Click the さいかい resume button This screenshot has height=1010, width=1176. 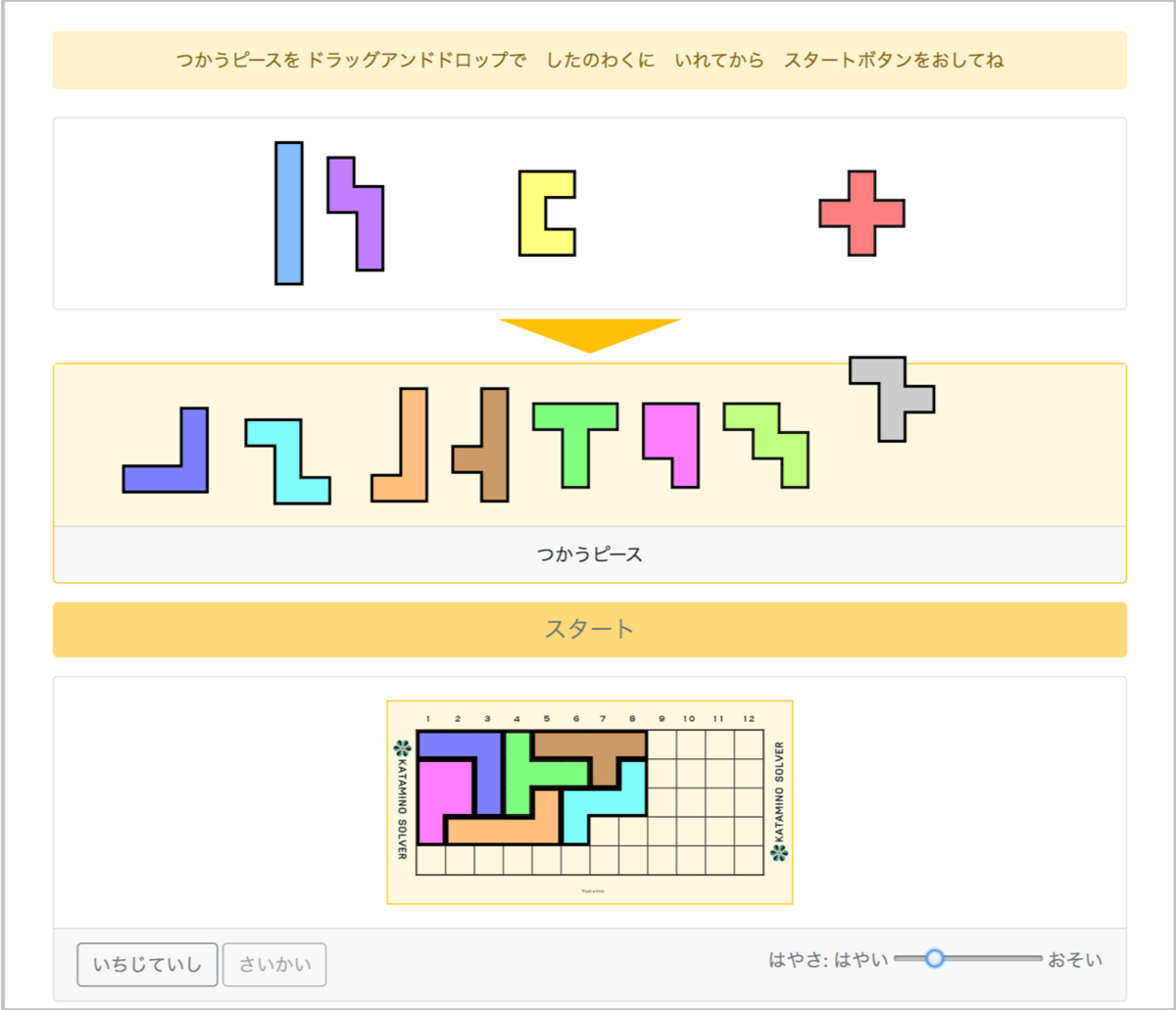(x=274, y=965)
